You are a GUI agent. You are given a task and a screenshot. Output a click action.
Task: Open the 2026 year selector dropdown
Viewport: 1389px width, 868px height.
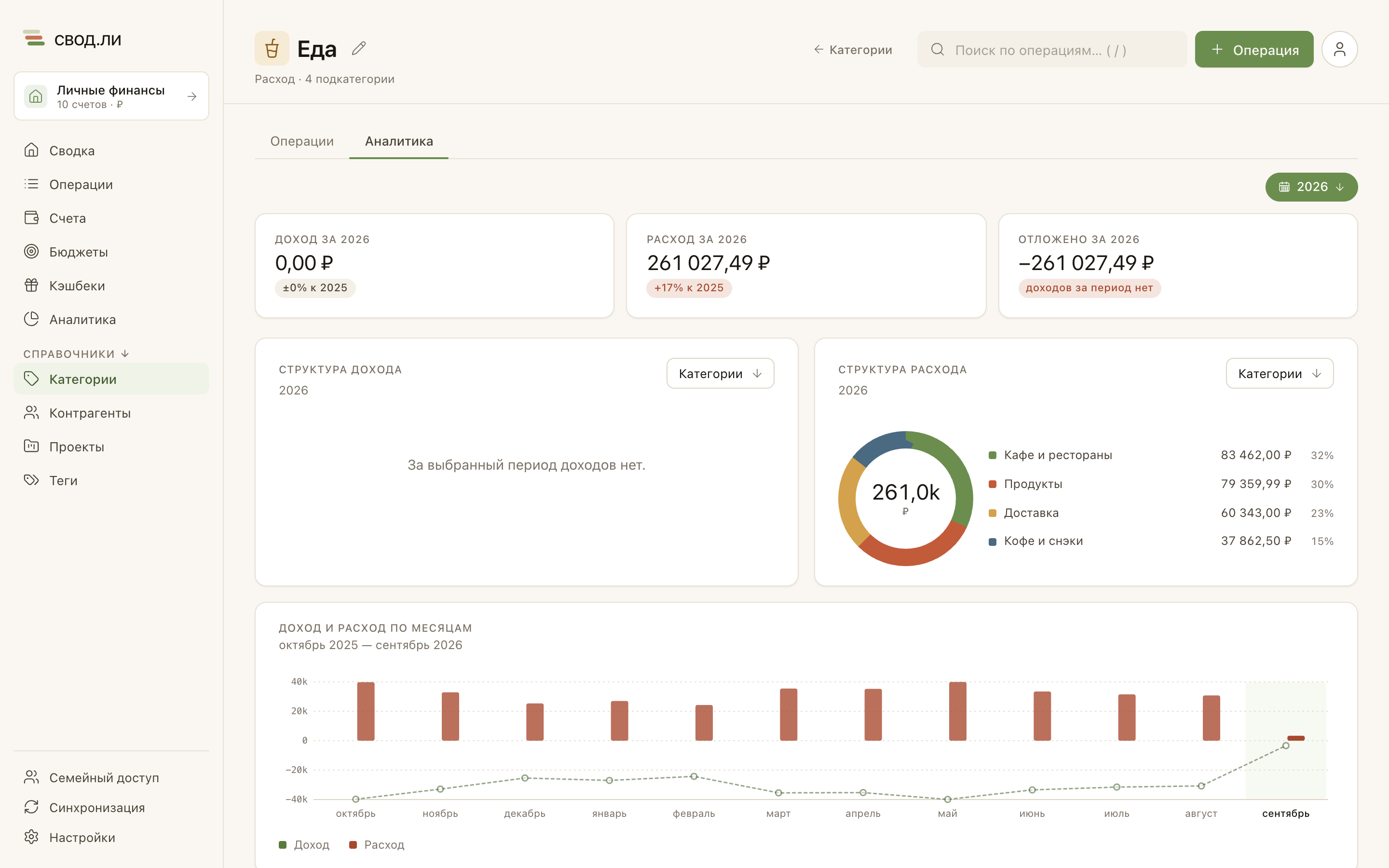(x=1311, y=187)
